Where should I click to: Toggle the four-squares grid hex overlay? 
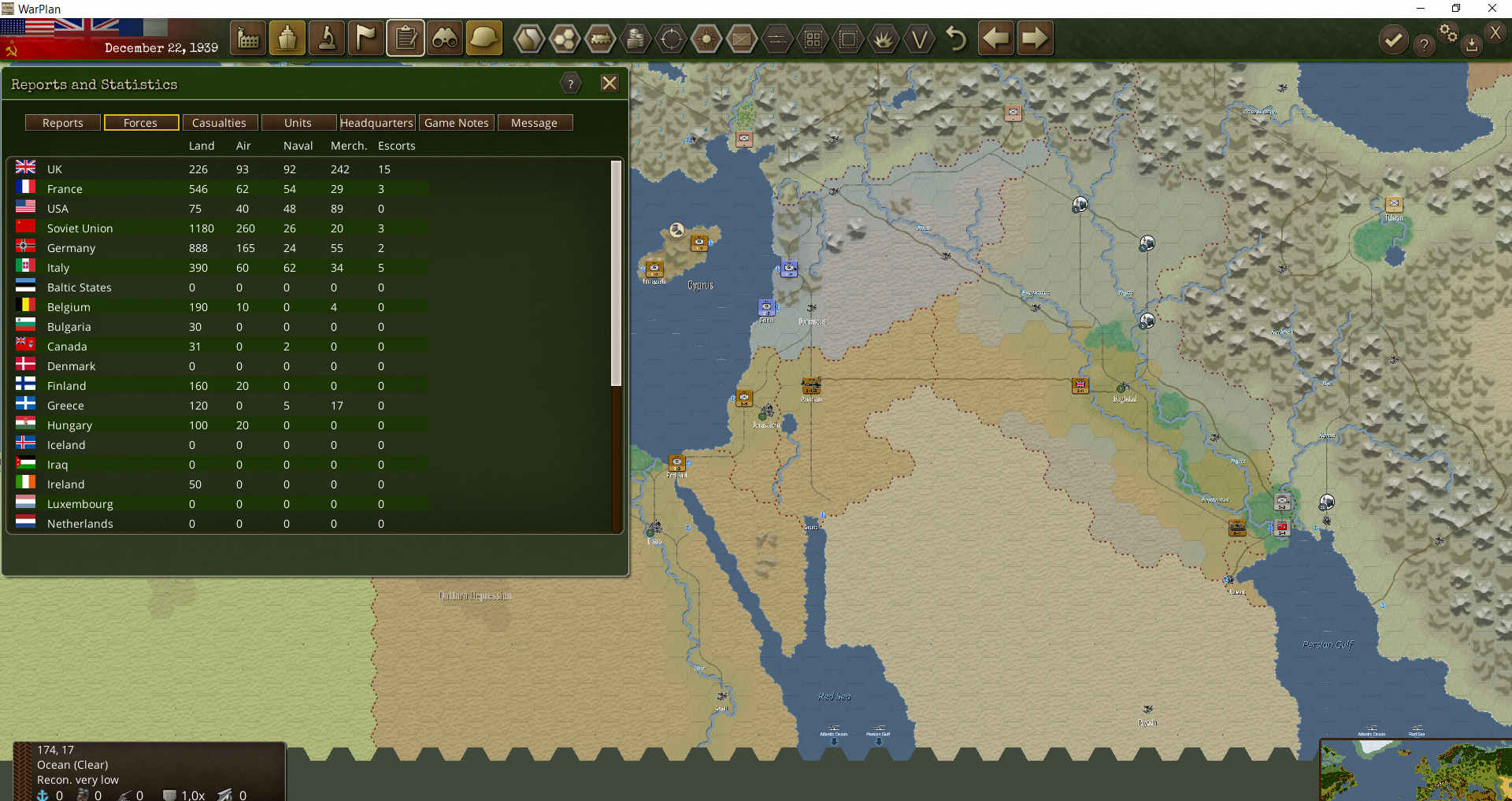point(813,39)
